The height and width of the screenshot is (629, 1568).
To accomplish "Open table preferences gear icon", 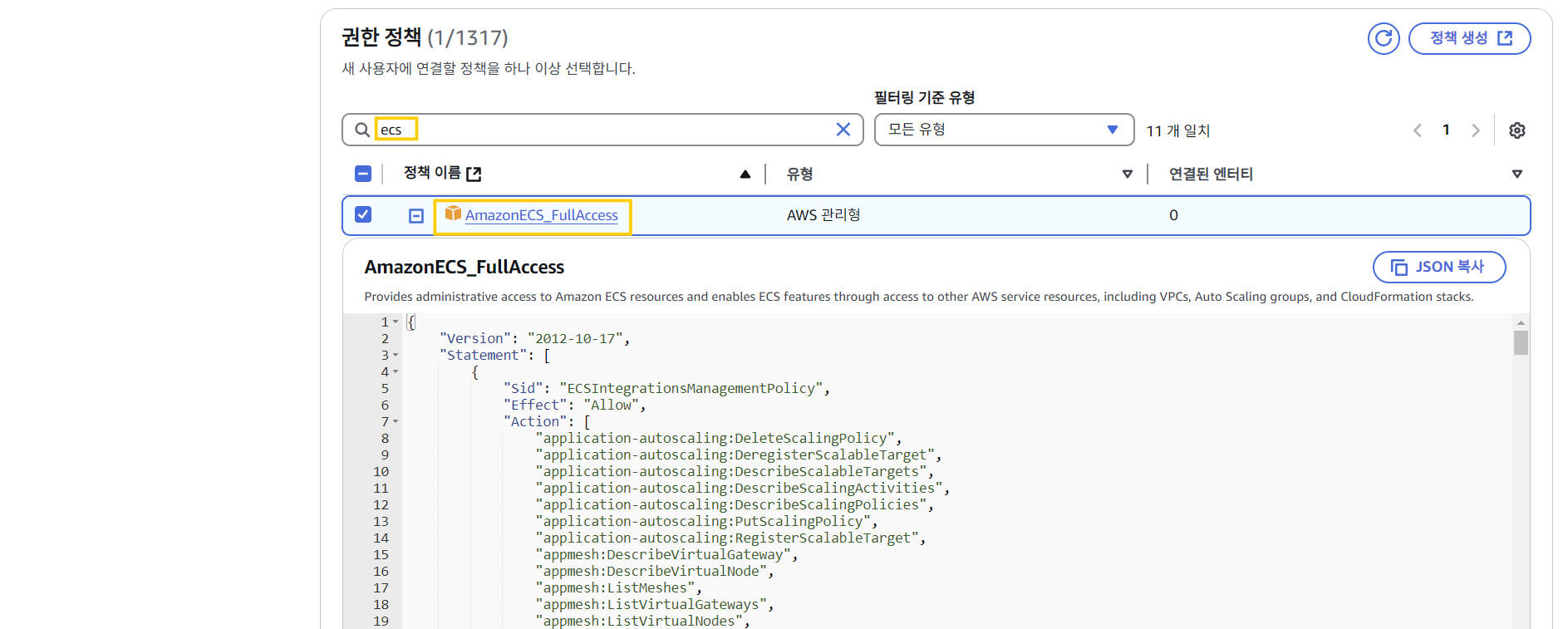I will 1517,130.
